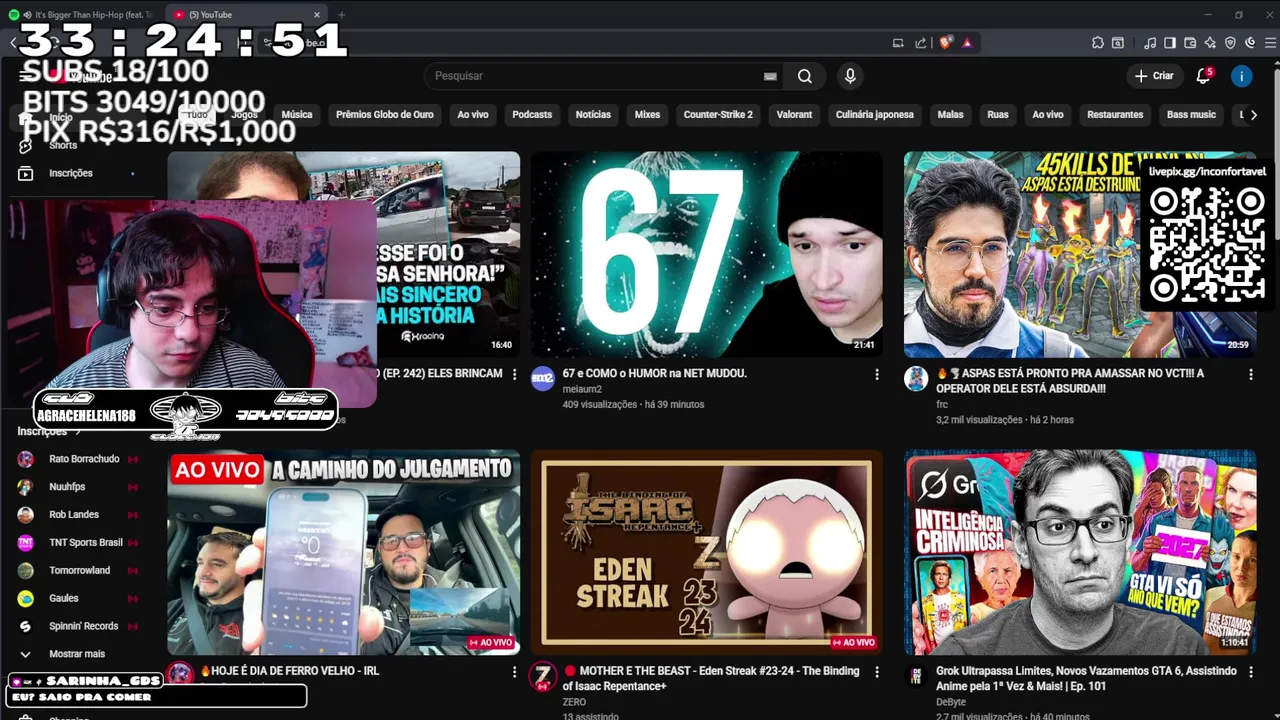Open Rob Landes subscription channel
This screenshot has height=720, width=1280.
point(77,515)
